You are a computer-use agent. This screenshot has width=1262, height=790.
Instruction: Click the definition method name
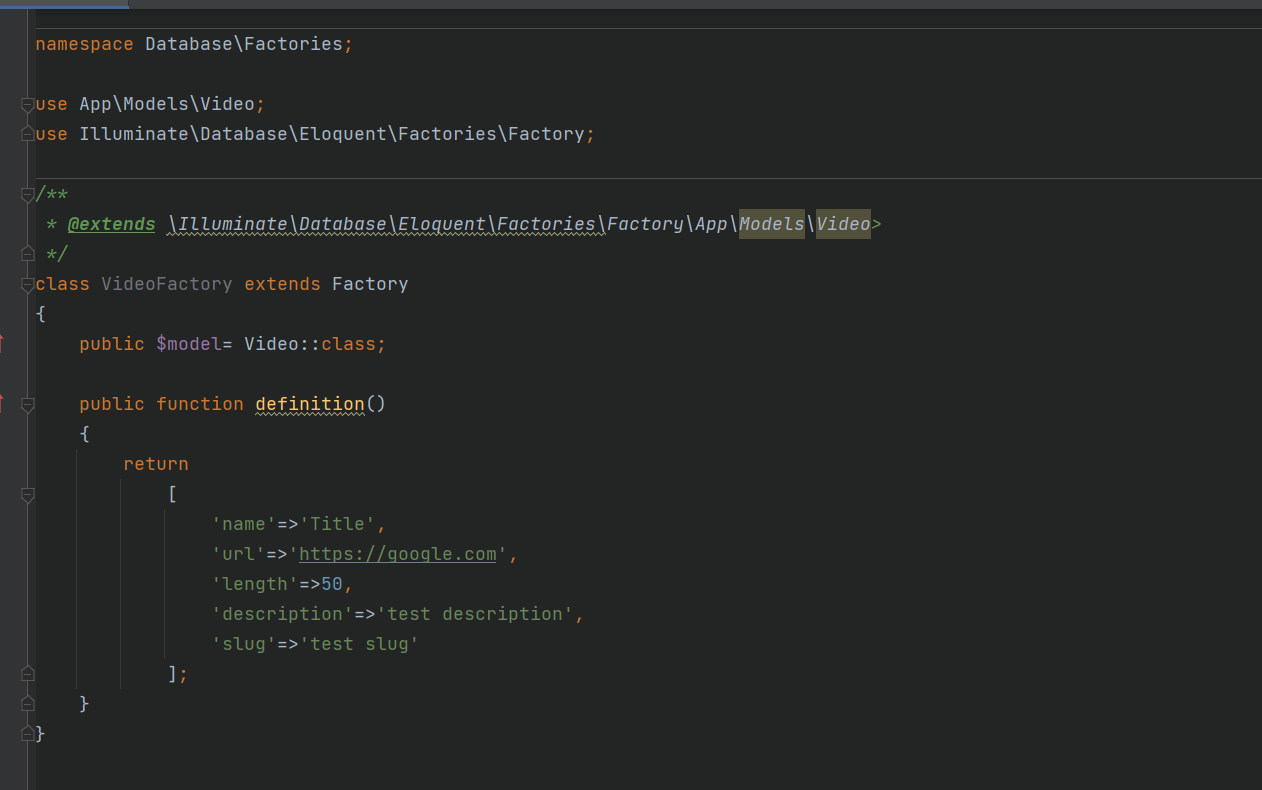coord(310,404)
